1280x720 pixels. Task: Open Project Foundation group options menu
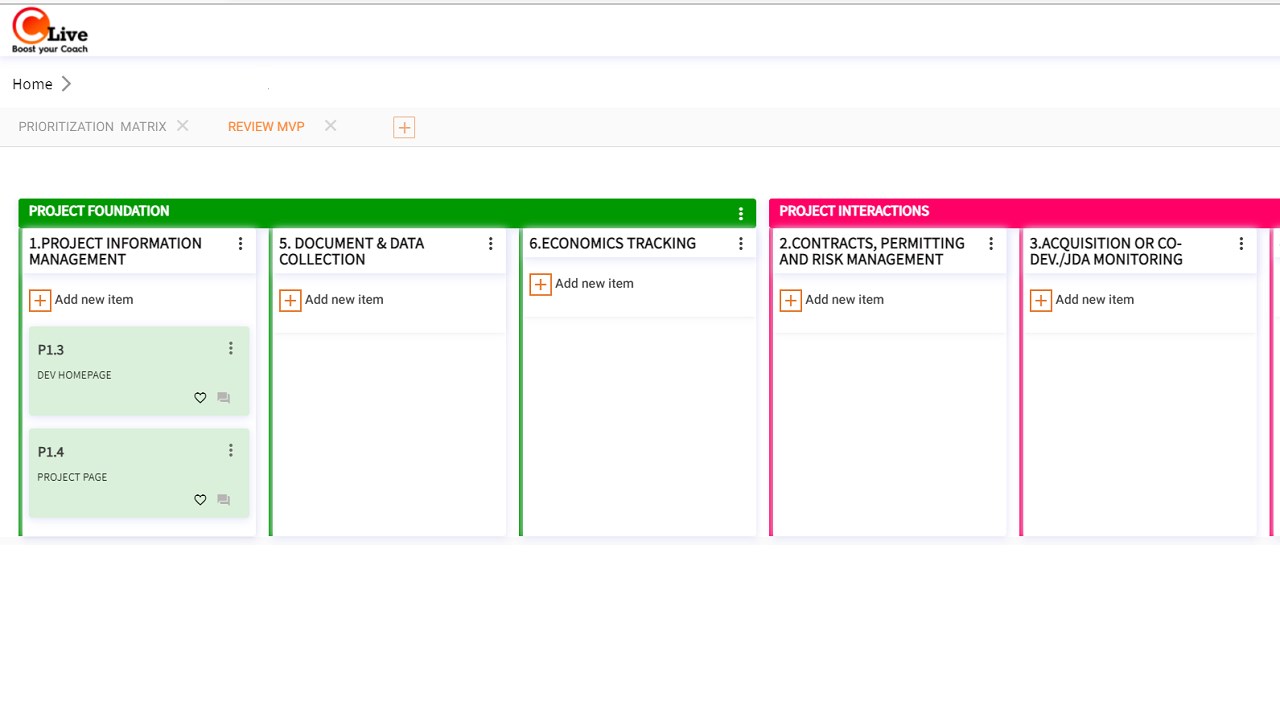(x=740, y=213)
